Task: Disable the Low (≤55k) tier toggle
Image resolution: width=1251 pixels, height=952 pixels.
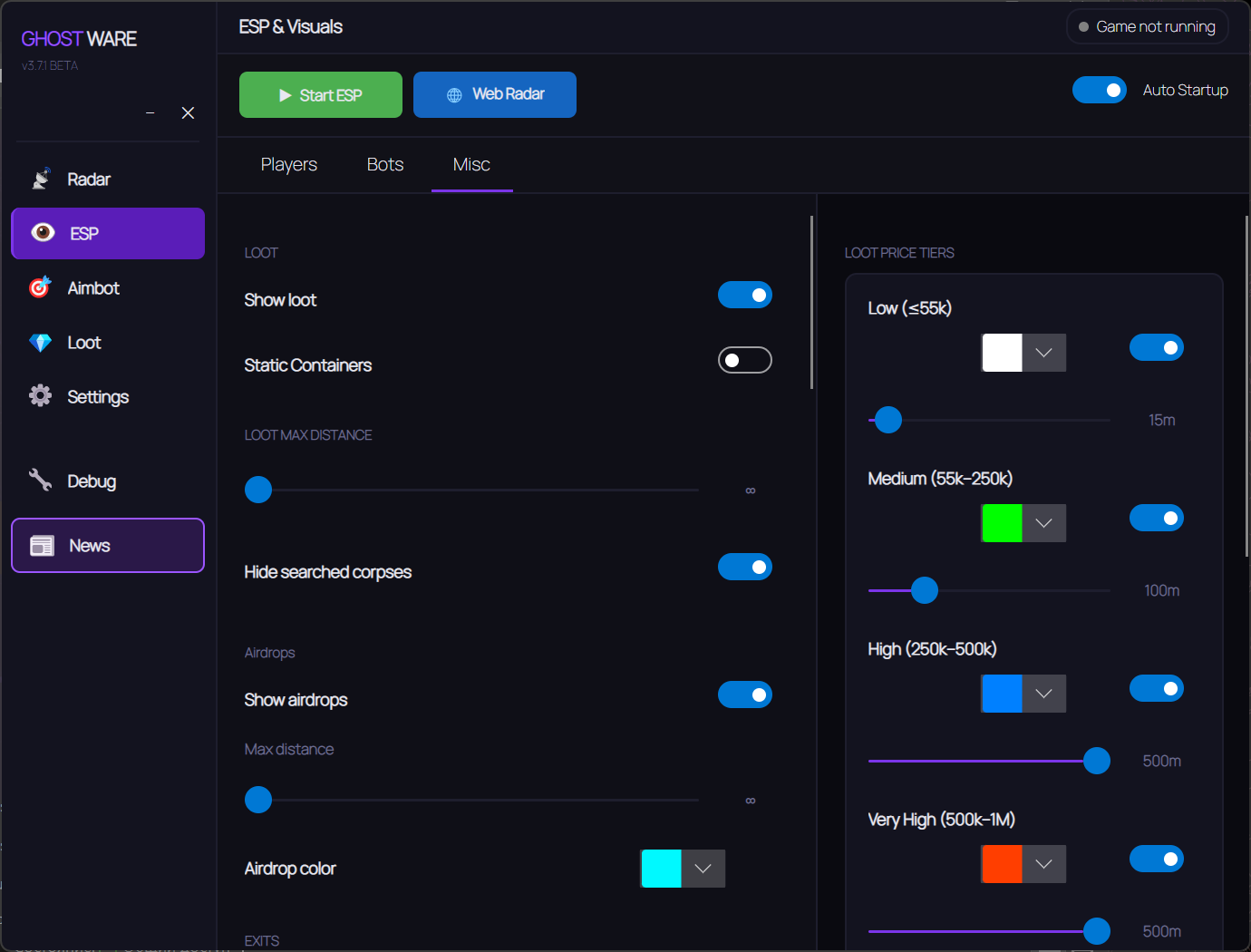Action: 1157,347
